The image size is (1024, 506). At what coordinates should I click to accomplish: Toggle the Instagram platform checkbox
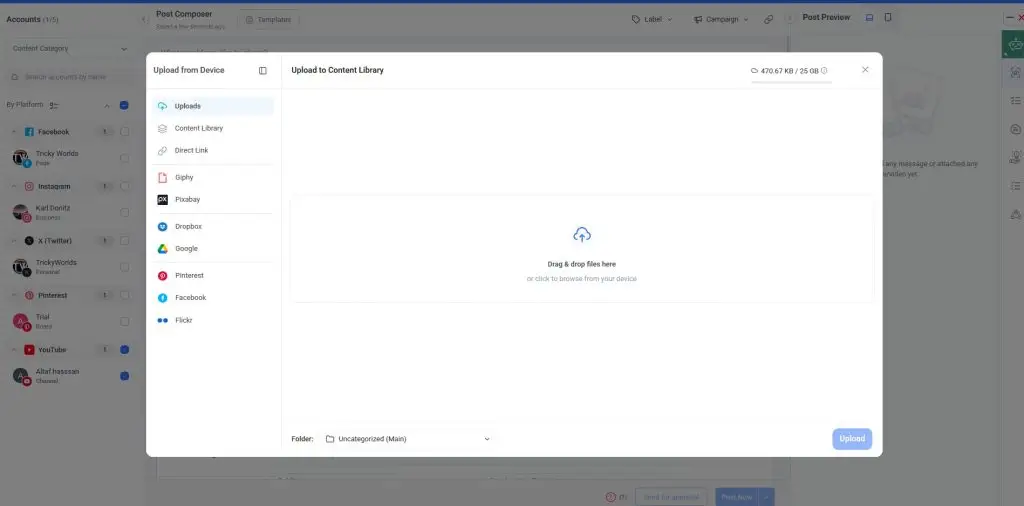[x=124, y=187]
